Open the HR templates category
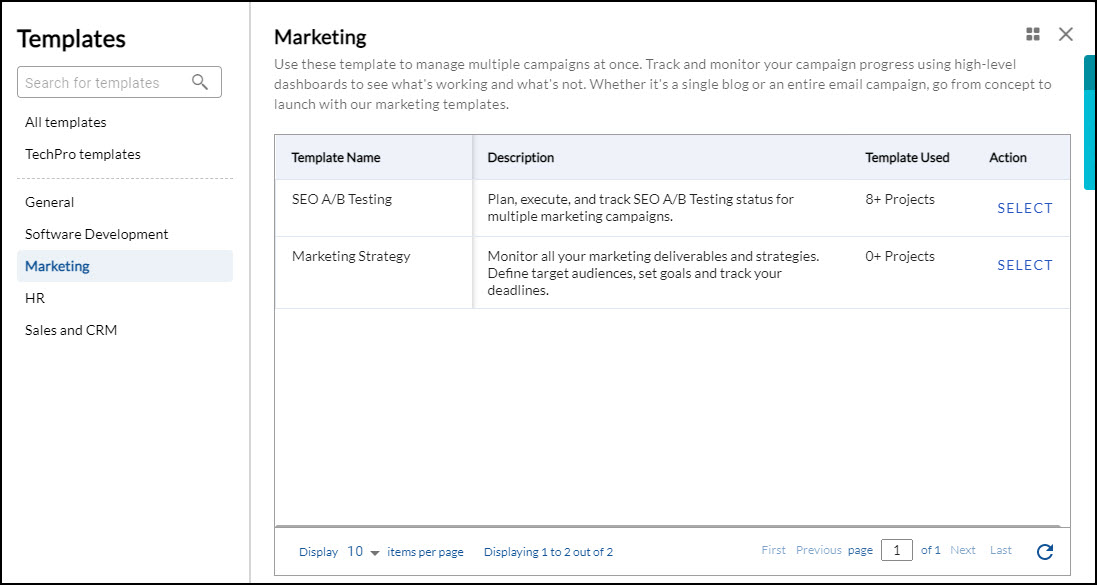Viewport: 1097px width, 585px height. pyautogui.click(x=33, y=297)
